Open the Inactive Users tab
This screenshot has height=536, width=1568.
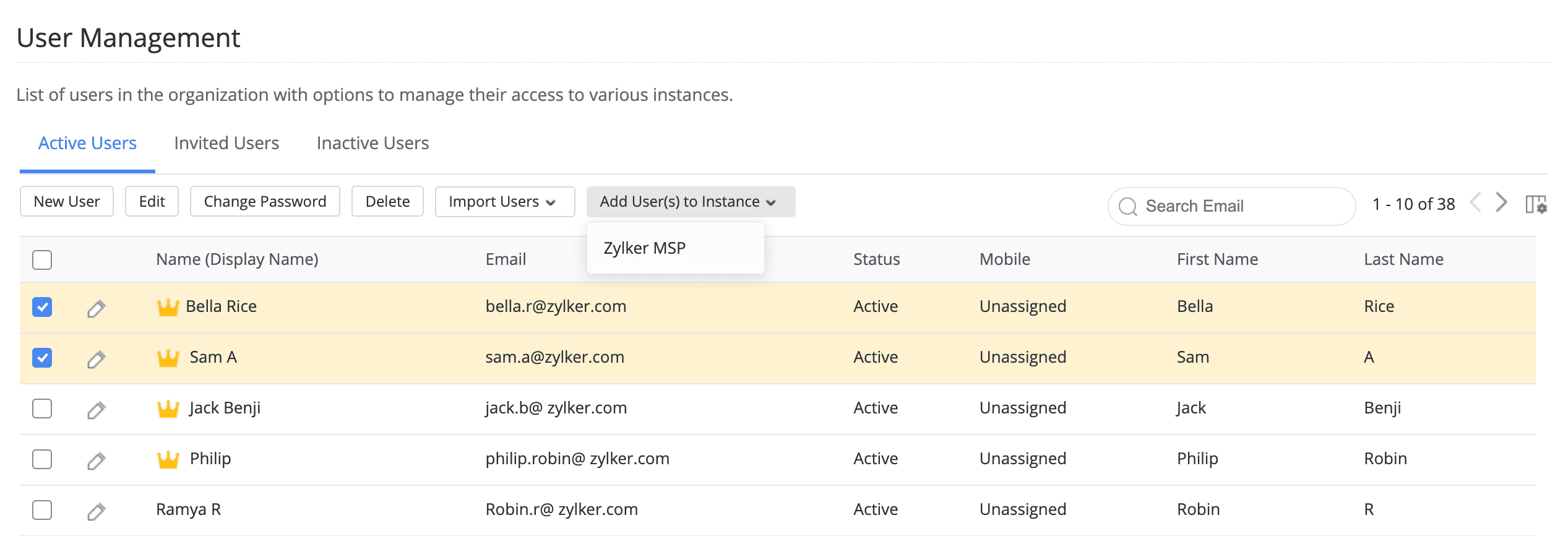tap(373, 143)
